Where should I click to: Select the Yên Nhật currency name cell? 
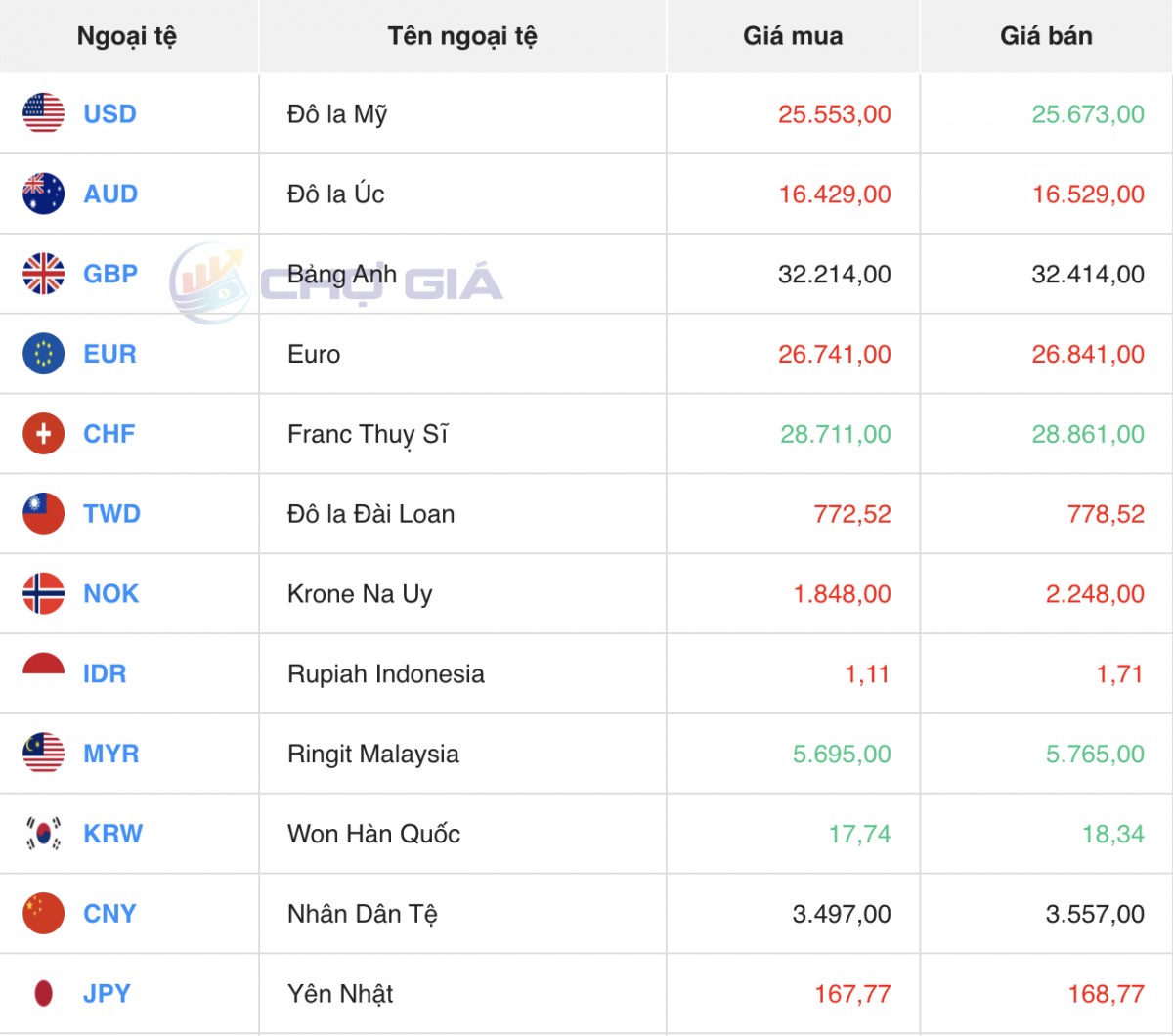pyautogui.click(x=340, y=994)
